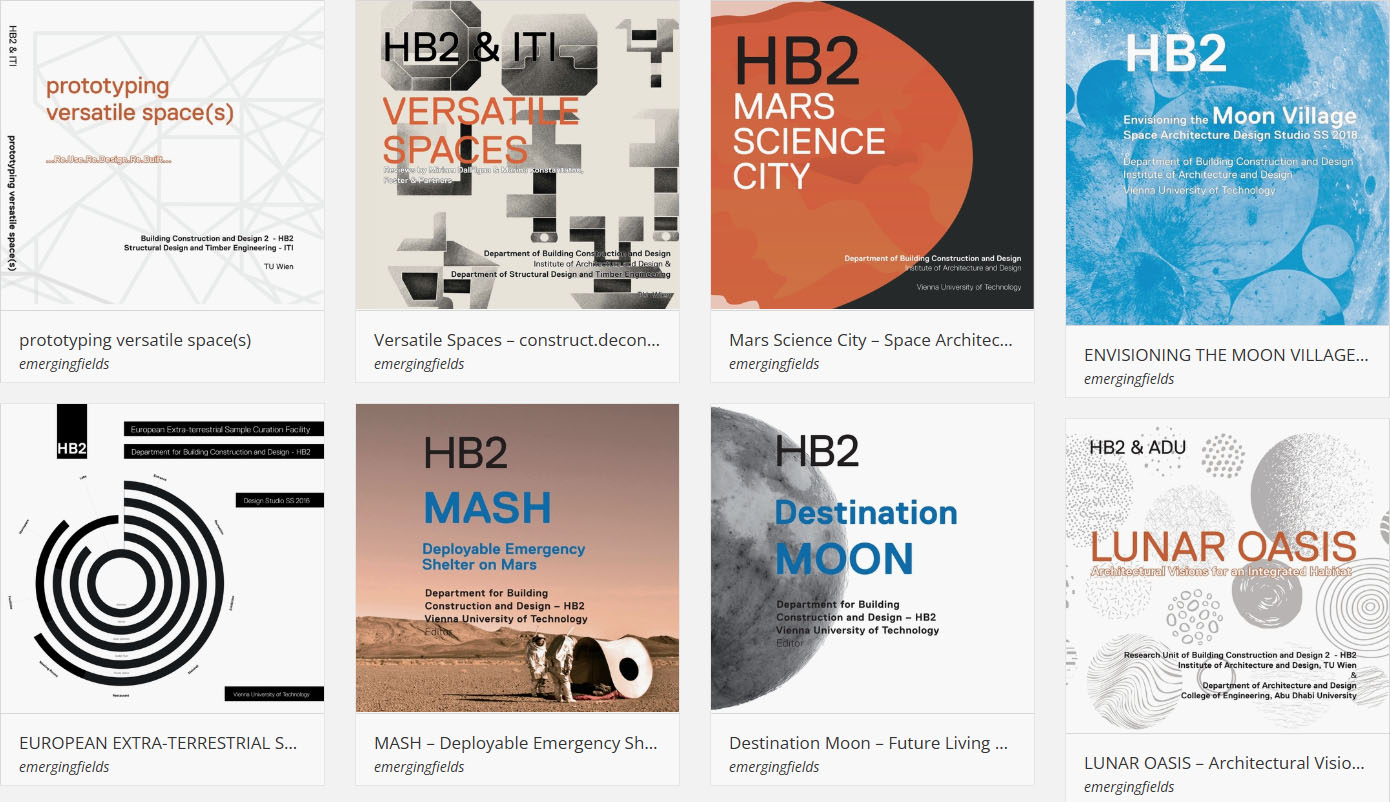The image size is (1390, 802).
Task: Open the MASH Deployable Emergency Shelter cover
Action: (x=517, y=558)
